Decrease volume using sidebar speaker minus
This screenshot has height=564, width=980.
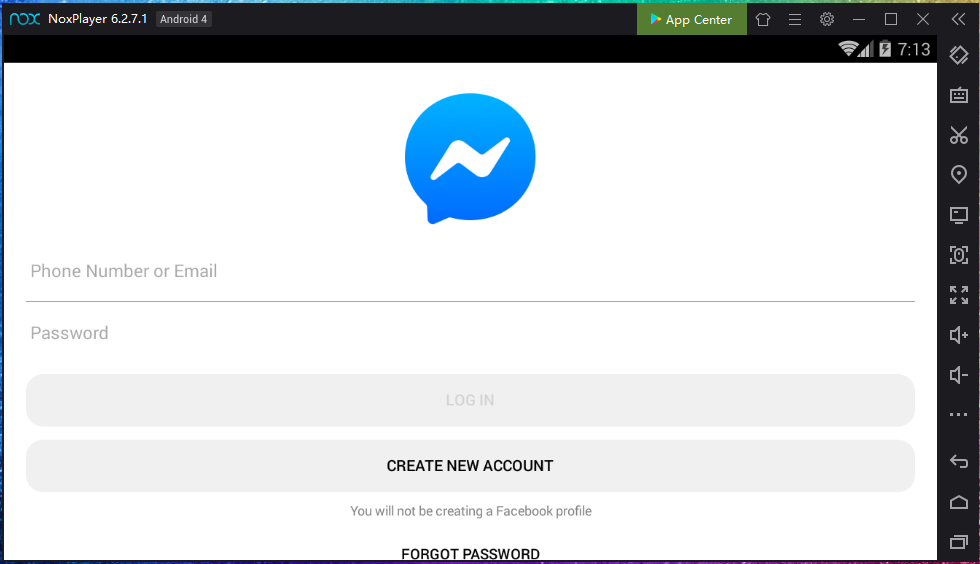[x=959, y=375]
